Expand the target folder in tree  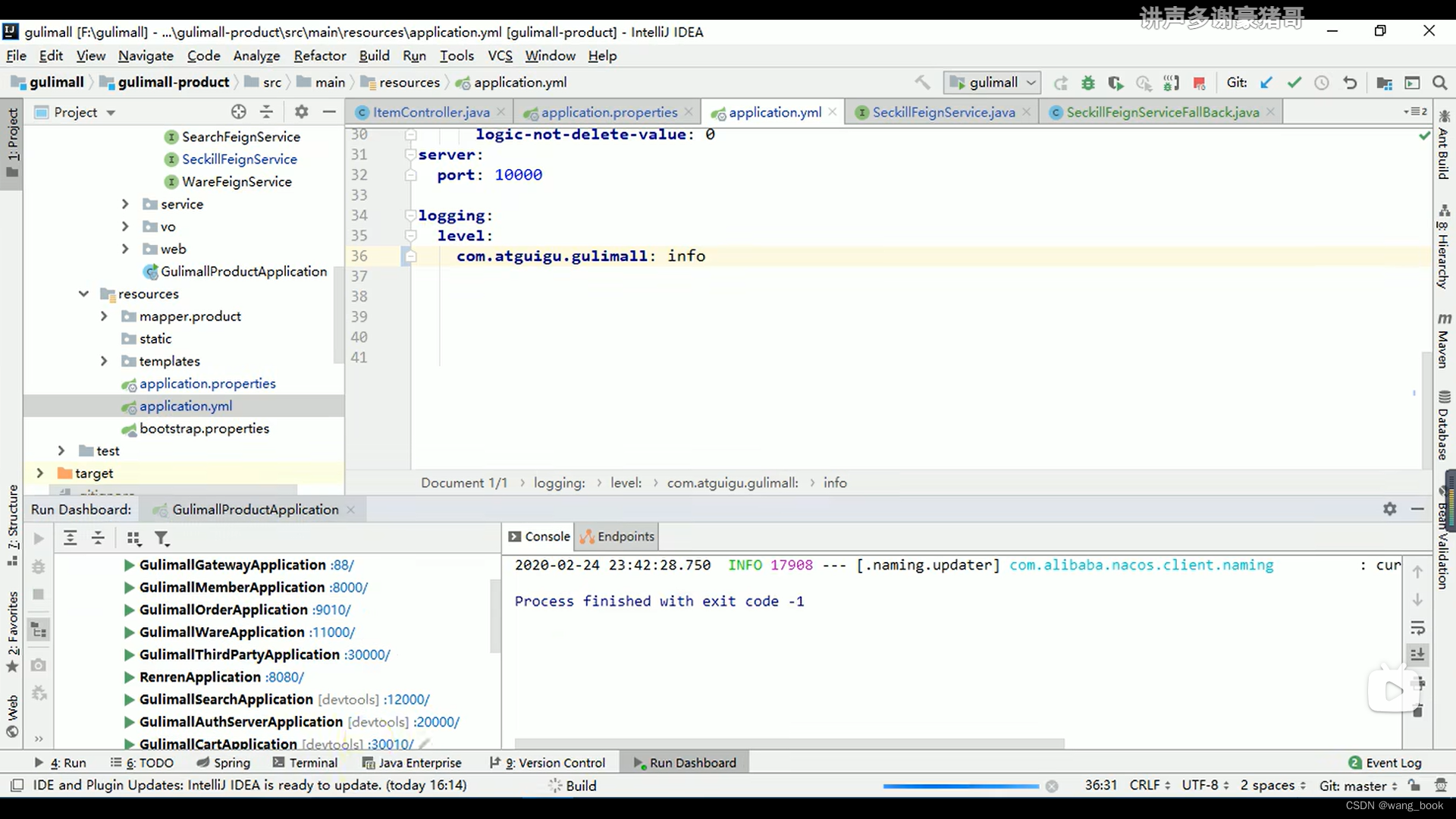click(40, 473)
